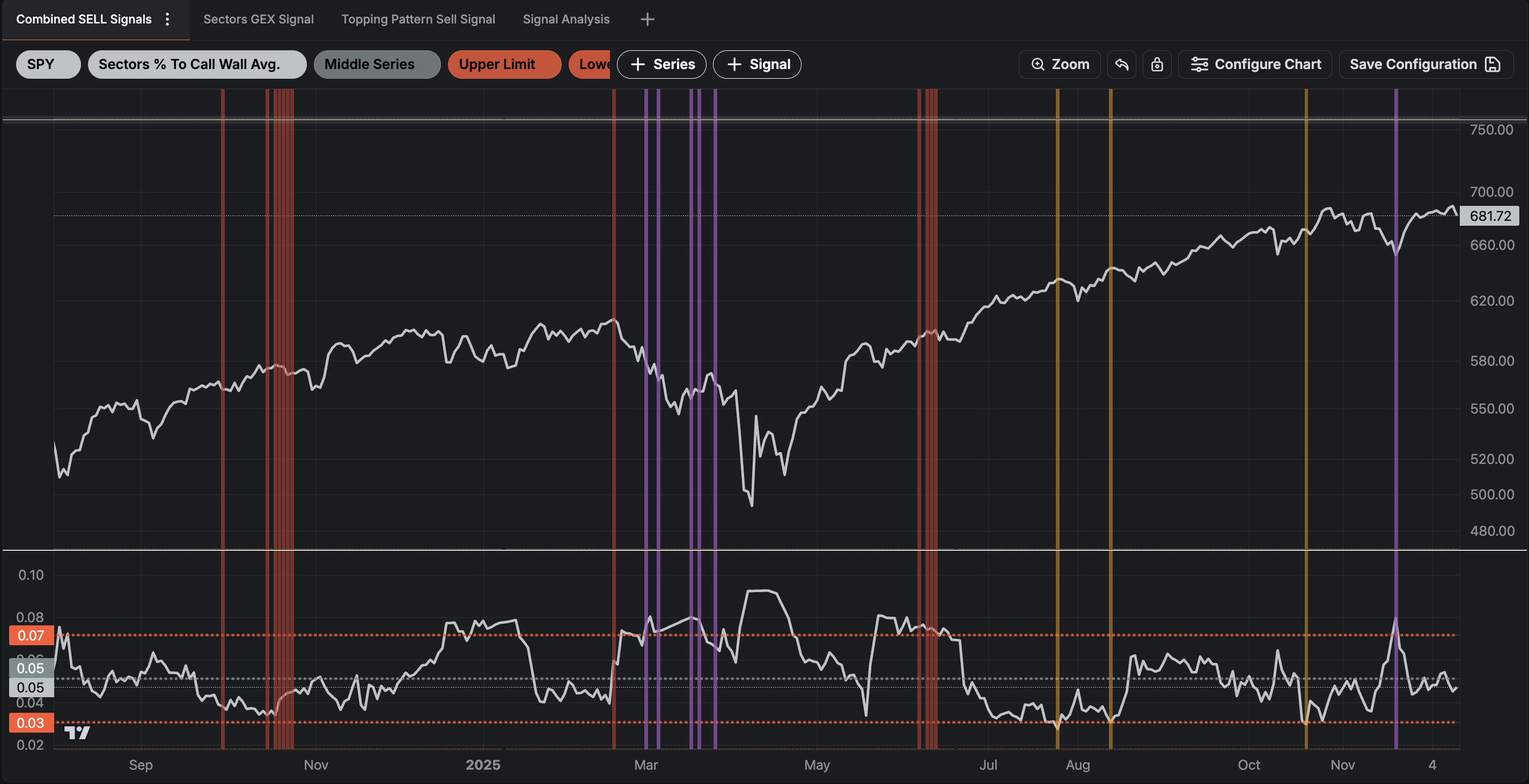Open Configure Chart settings

tap(1255, 64)
